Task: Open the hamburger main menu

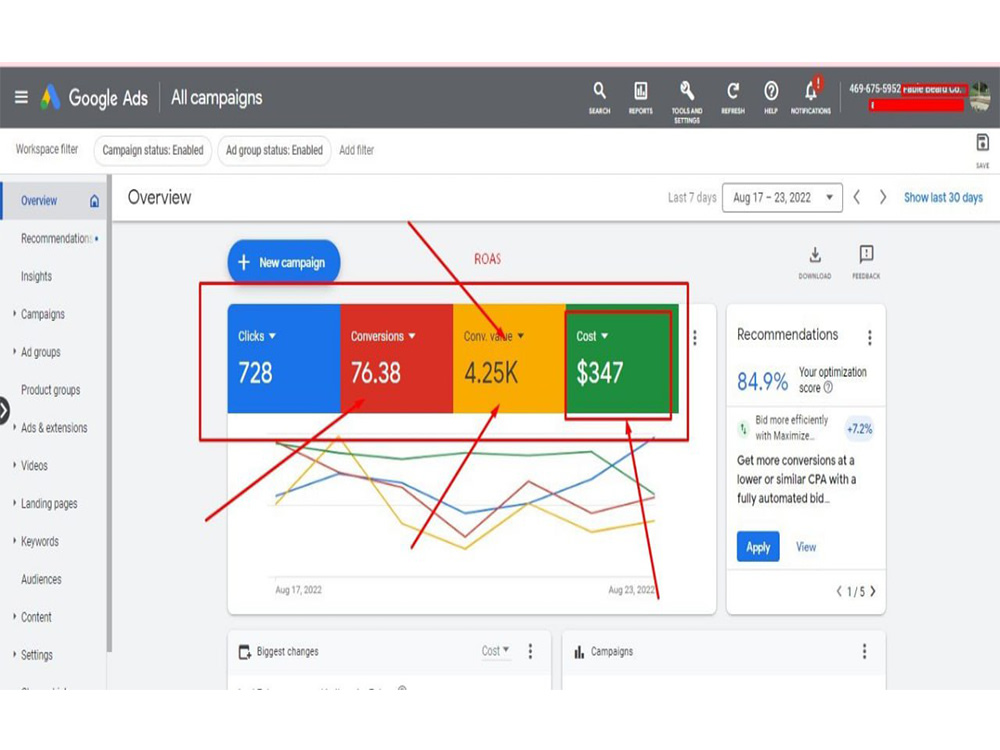Action: (21, 97)
